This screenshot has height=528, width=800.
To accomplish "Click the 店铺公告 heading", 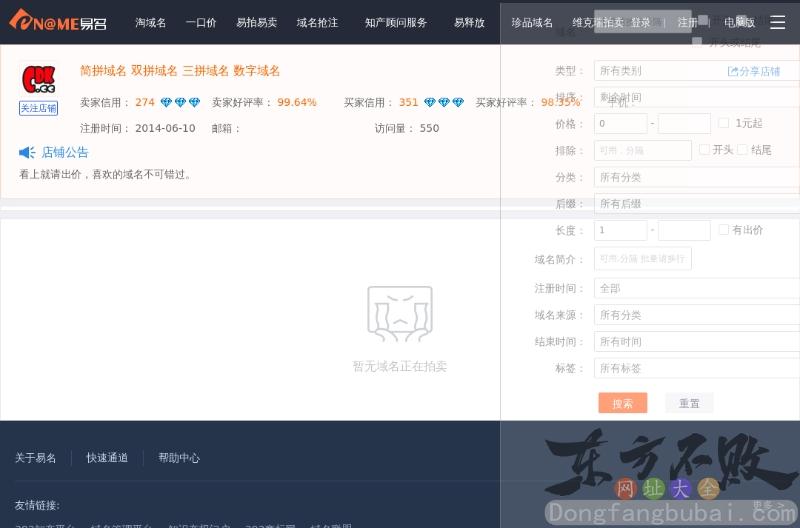I will (x=65, y=152).
